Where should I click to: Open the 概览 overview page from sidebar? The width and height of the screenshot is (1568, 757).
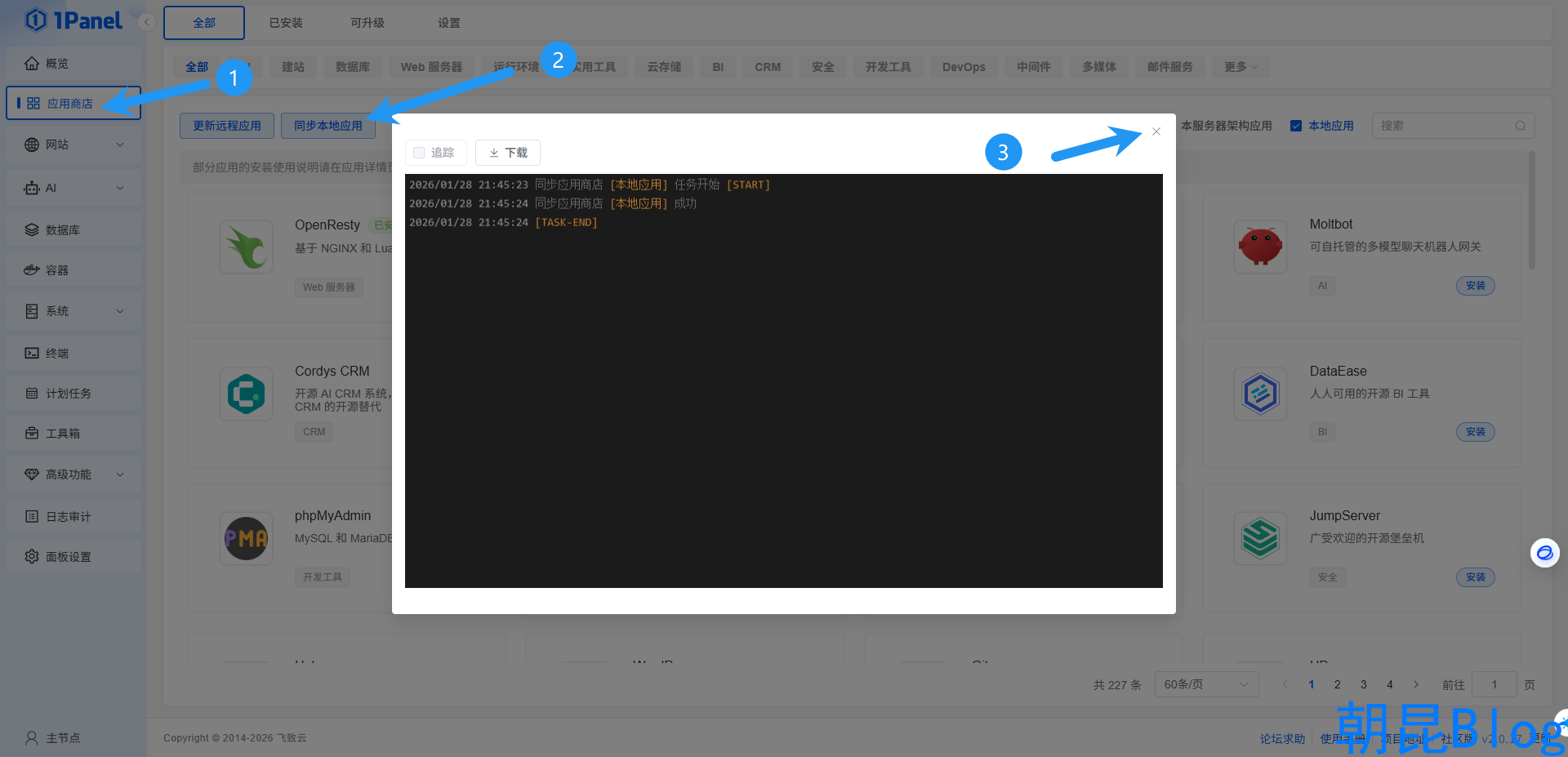[73, 64]
